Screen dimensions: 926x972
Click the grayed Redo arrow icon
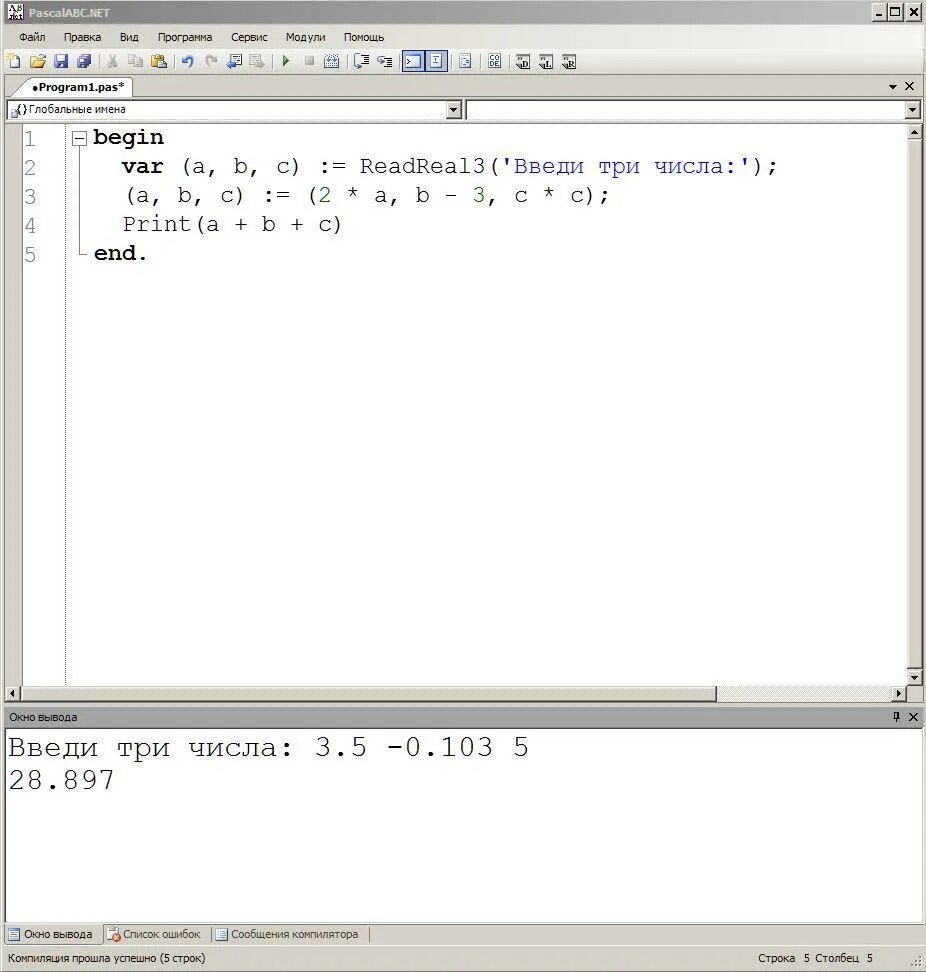point(211,61)
